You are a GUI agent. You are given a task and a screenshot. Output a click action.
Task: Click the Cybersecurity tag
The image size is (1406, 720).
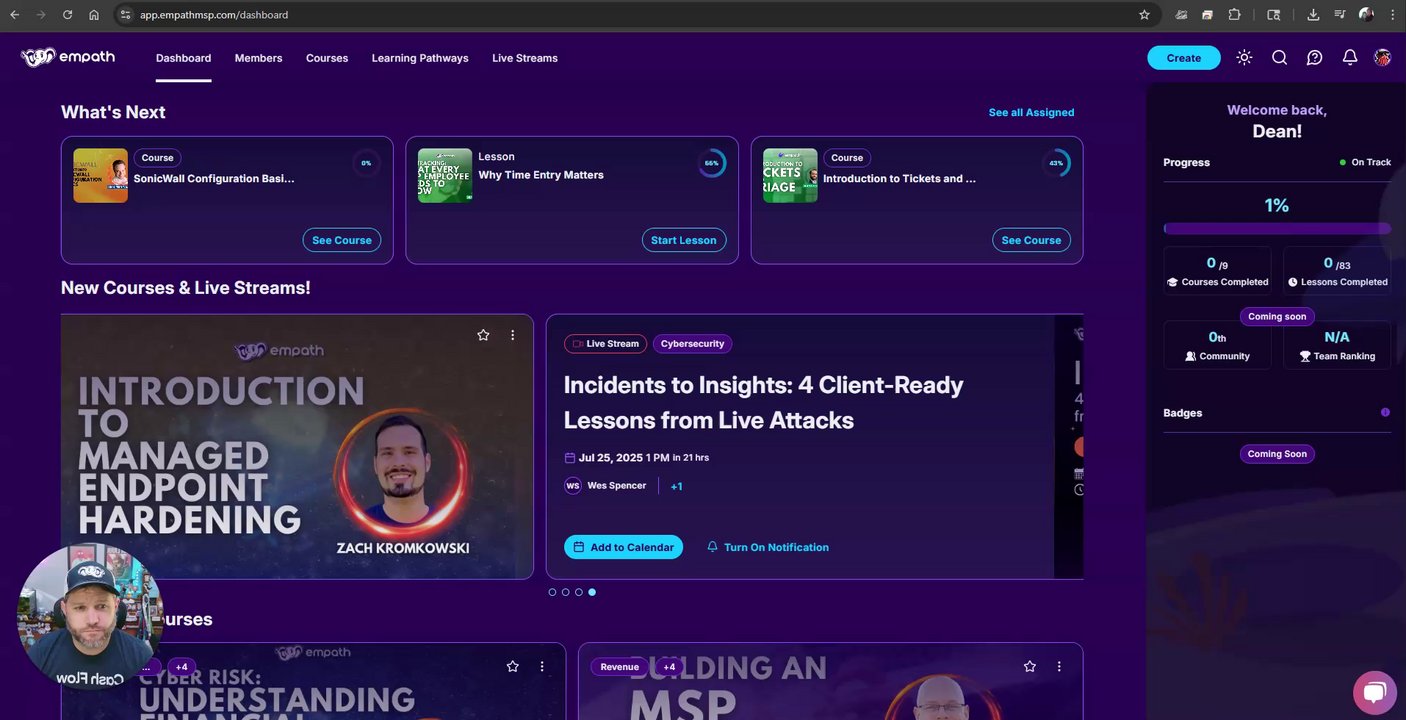point(692,344)
